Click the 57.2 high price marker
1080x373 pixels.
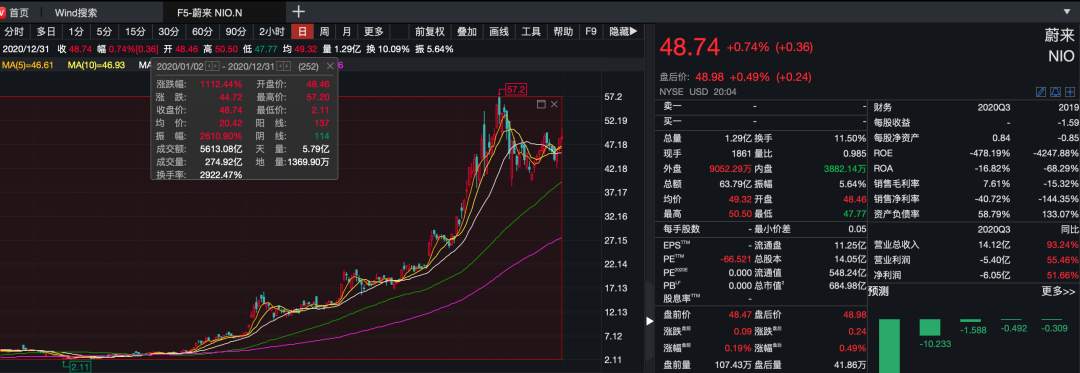click(515, 90)
